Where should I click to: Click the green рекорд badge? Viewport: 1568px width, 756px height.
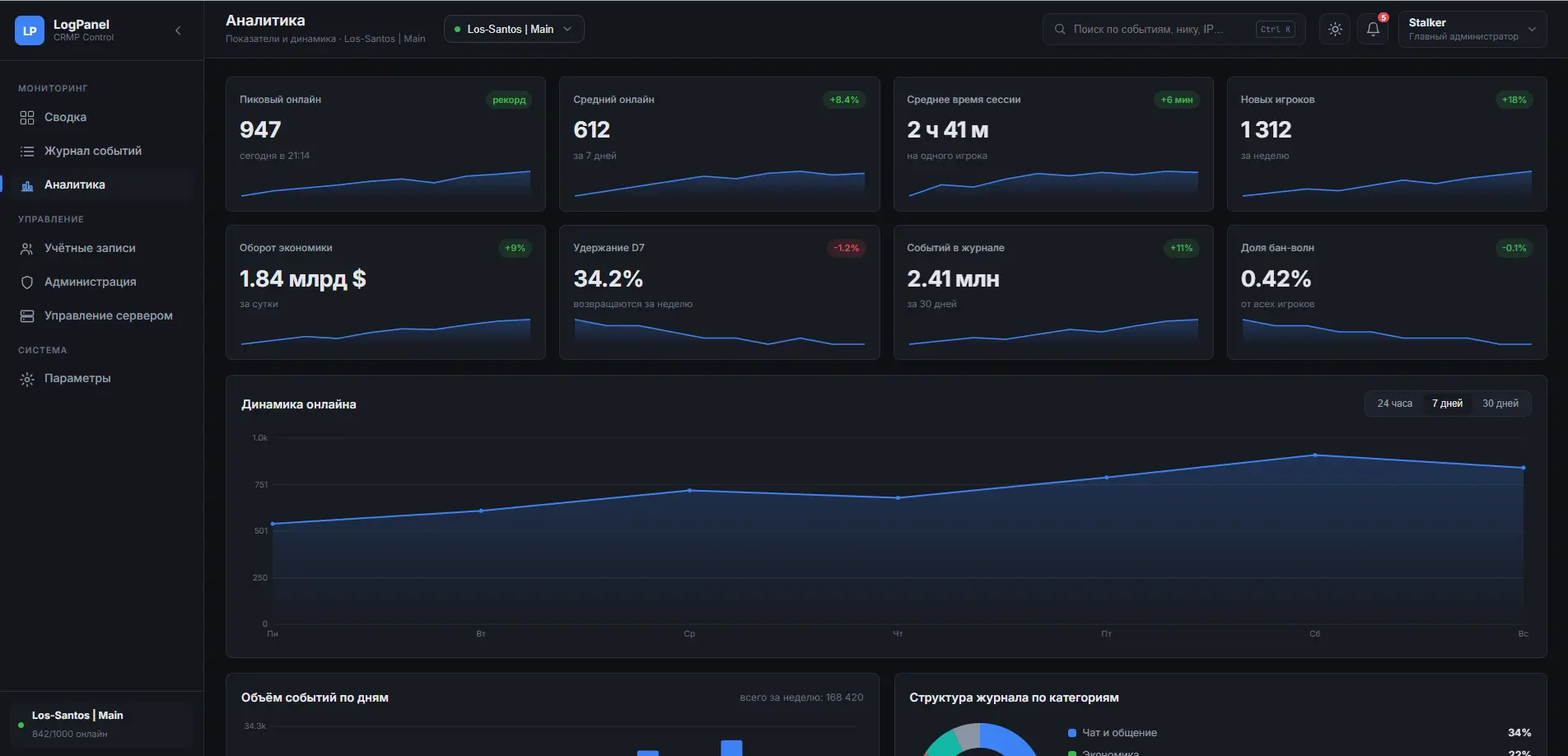(509, 100)
